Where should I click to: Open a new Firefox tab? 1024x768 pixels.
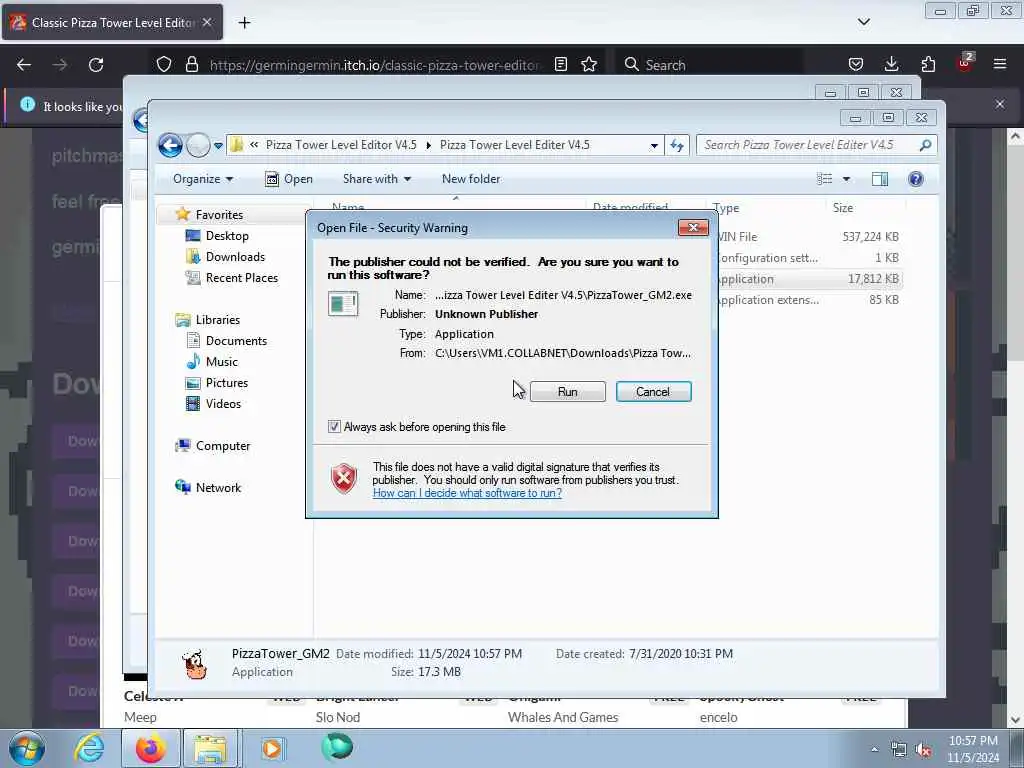[244, 23]
